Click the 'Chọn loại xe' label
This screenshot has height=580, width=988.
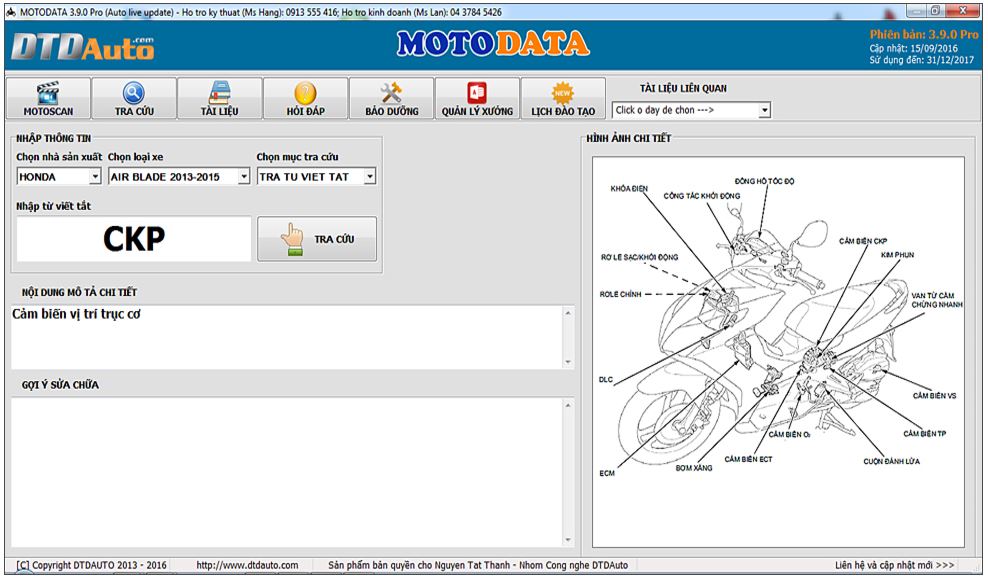click(135, 157)
